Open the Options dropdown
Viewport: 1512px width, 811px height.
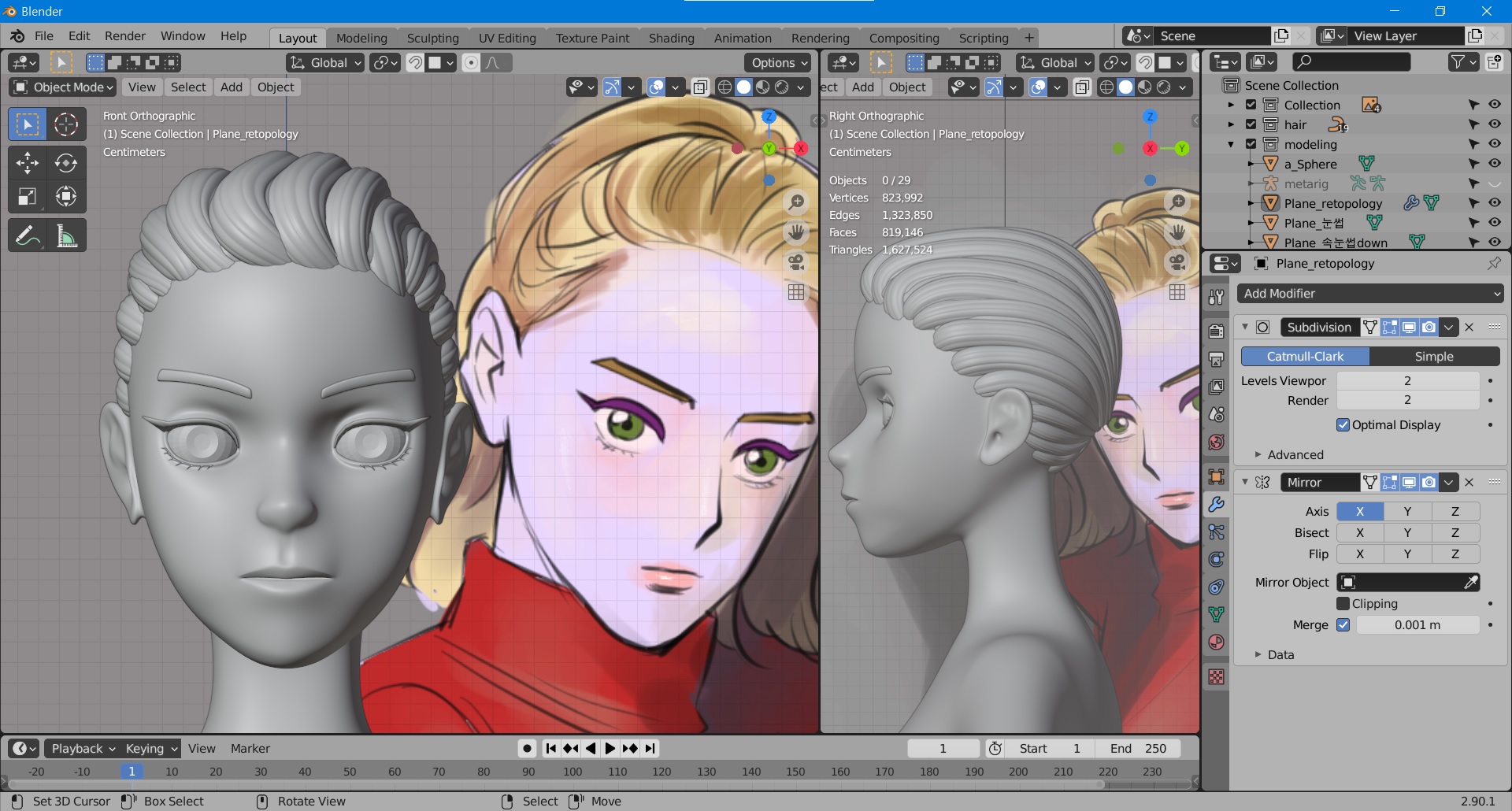(x=778, y=63)
